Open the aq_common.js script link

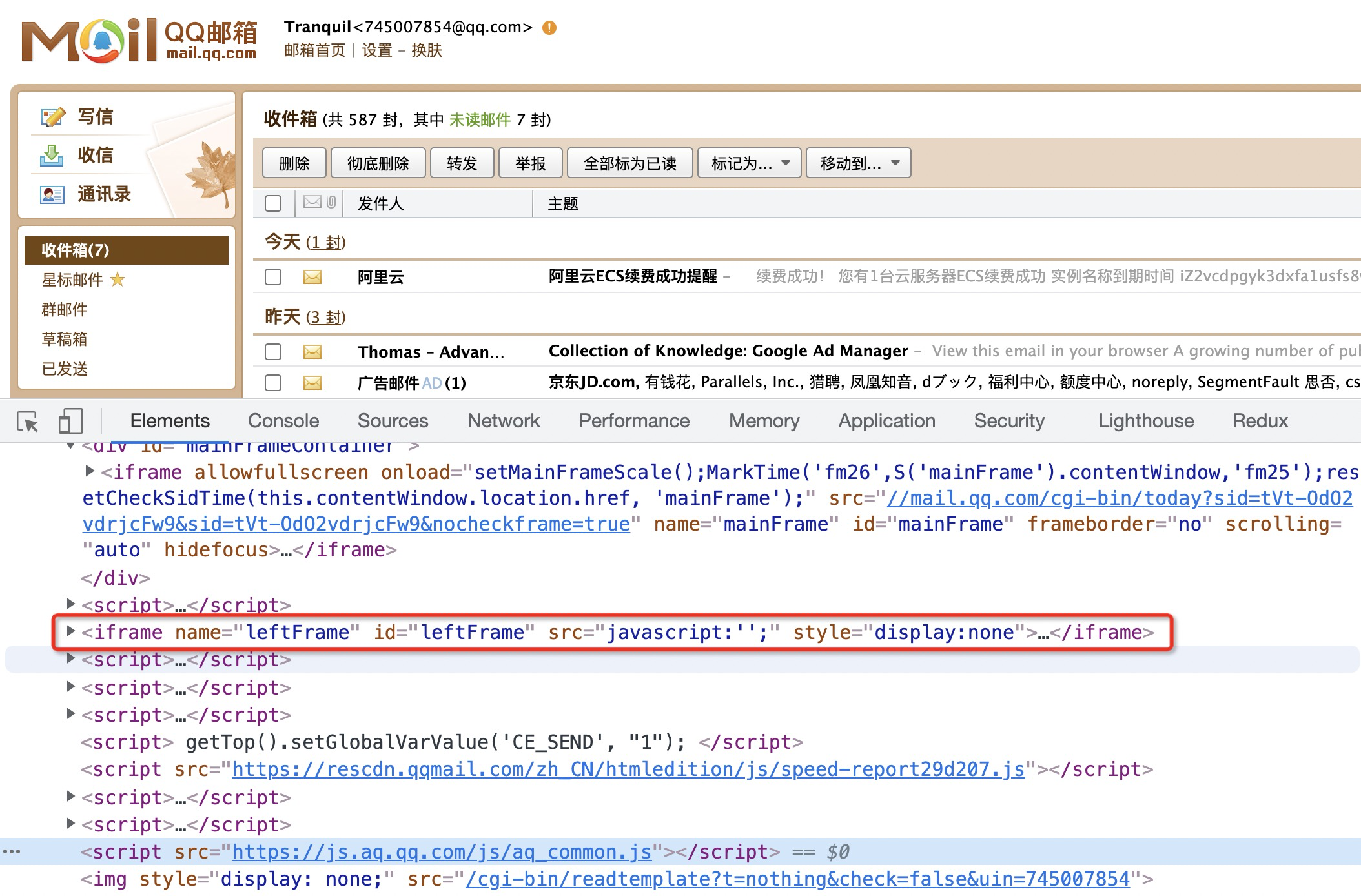442,852
